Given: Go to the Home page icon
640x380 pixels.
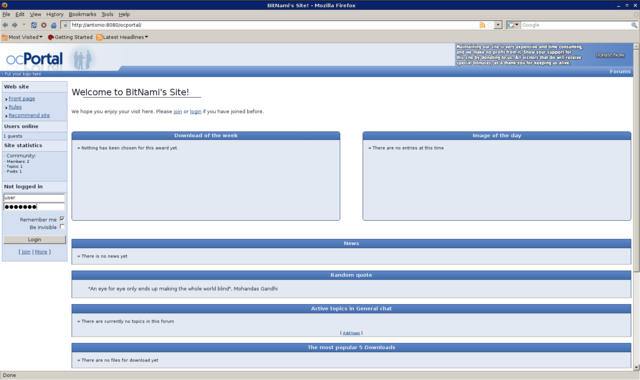Looking at the screenshot, I should [x=53, y=25].
